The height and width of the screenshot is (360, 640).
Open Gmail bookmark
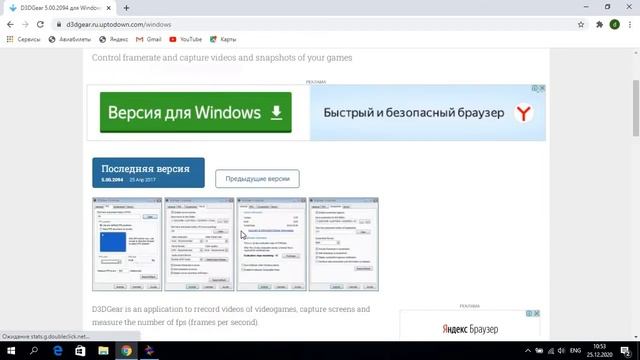[x=149, y=39]
